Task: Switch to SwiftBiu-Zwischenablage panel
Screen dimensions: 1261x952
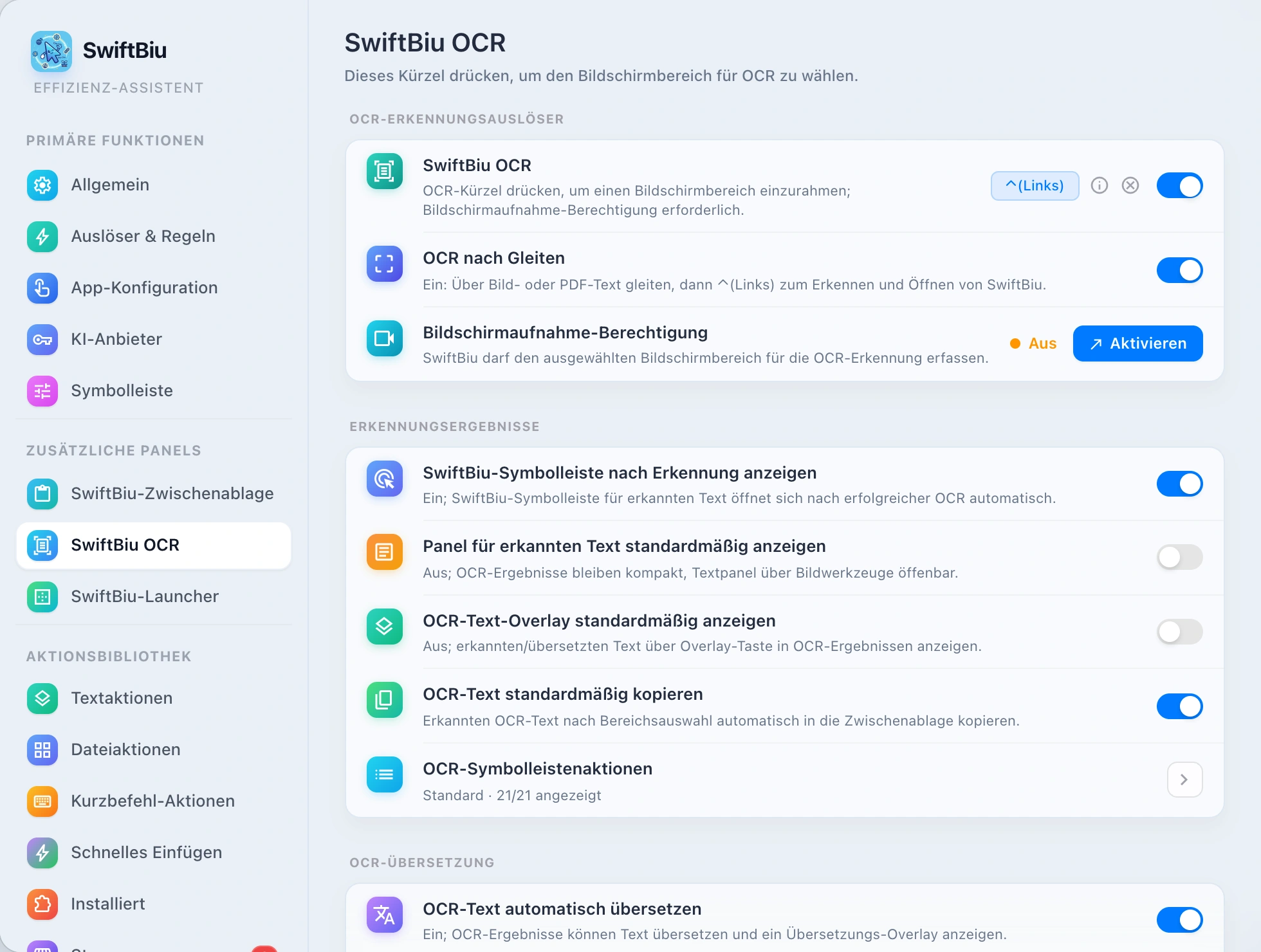Action: pos(154,494)
